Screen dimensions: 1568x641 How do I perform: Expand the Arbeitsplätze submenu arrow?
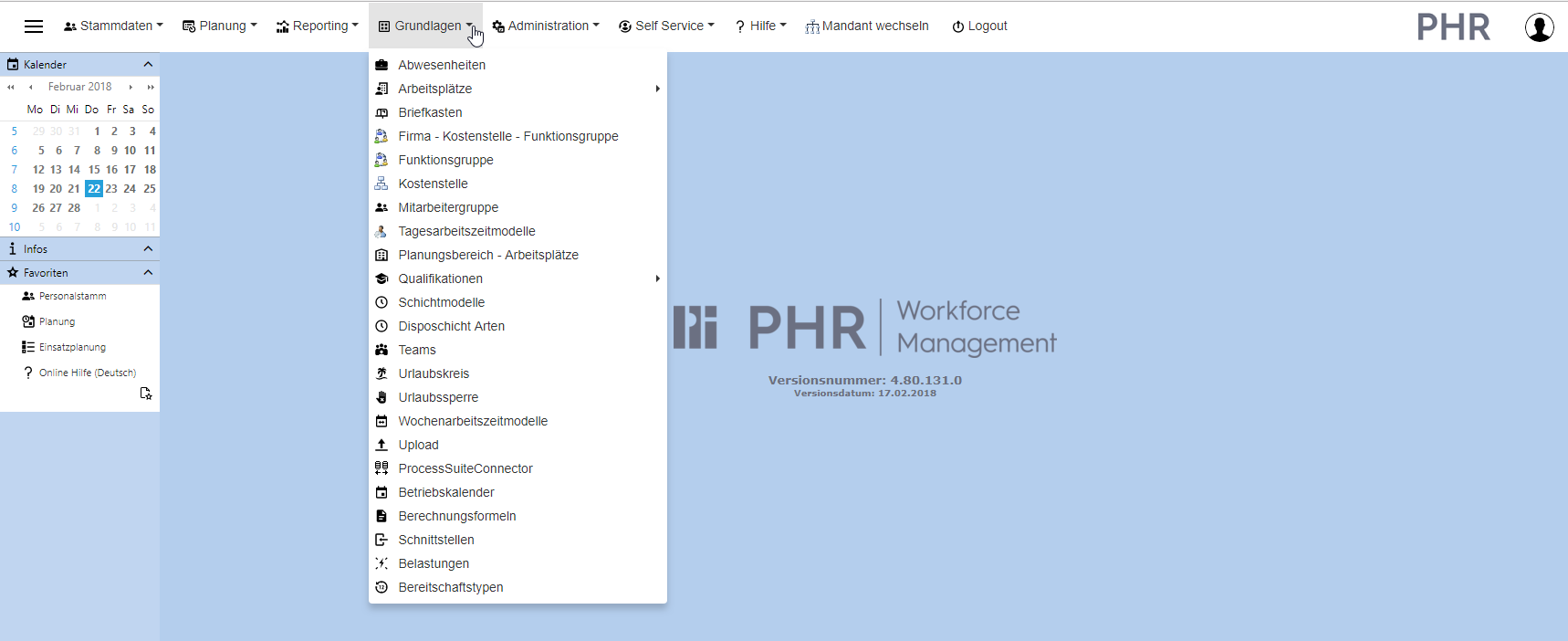point(657,89)
